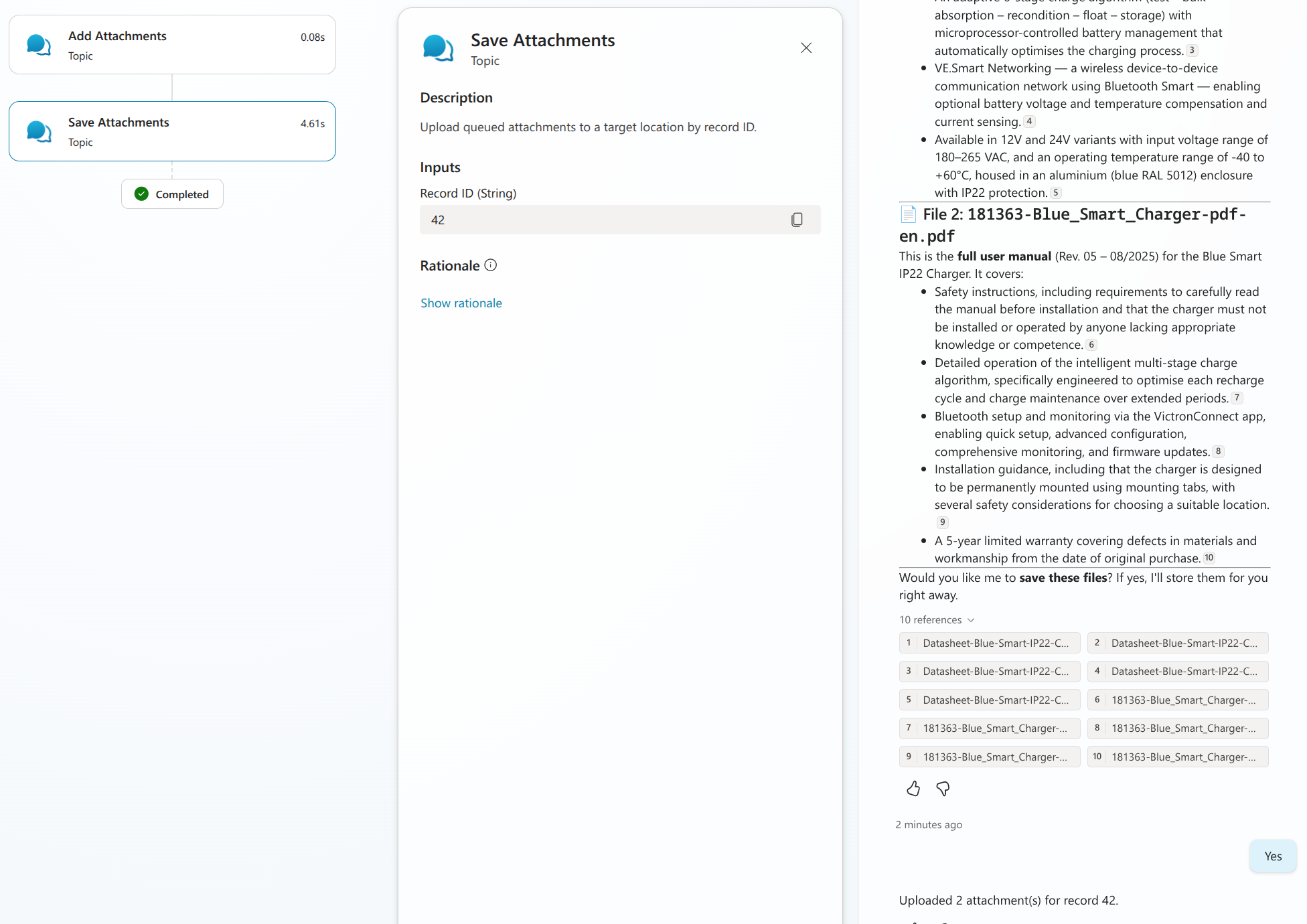Click the 4.61s duration text

313,124
